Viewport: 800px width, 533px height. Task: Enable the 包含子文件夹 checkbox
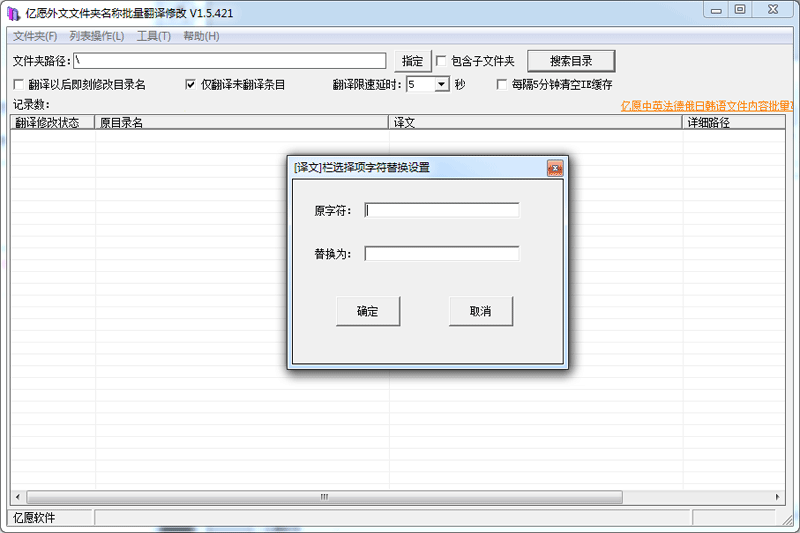tap(442, 61)
